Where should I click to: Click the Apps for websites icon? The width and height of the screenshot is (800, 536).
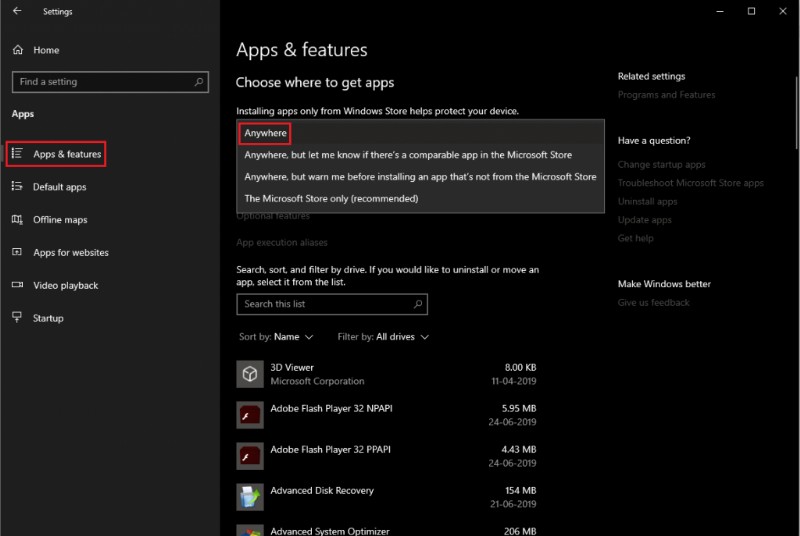tap(17, 252)
